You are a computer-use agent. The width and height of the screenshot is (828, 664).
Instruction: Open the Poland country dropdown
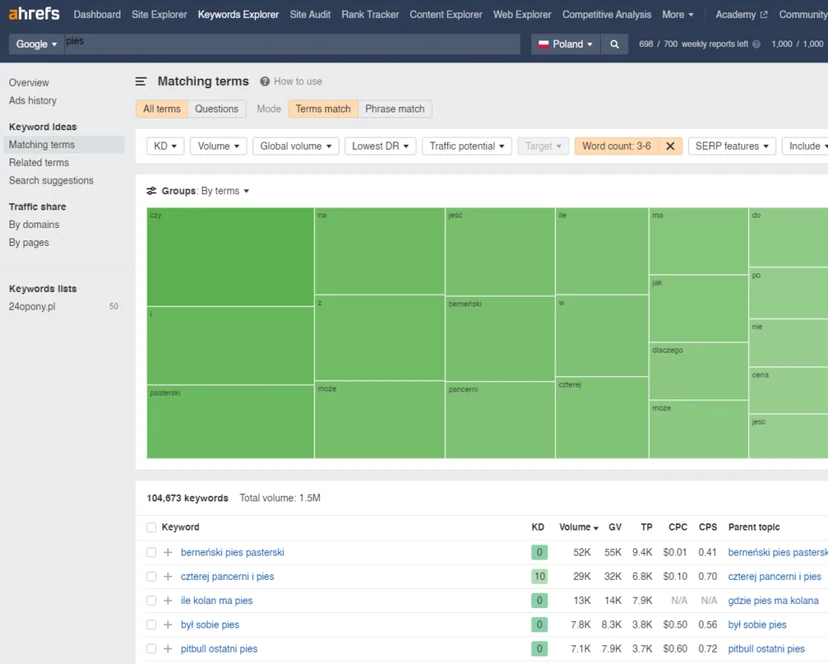(566, 44)
